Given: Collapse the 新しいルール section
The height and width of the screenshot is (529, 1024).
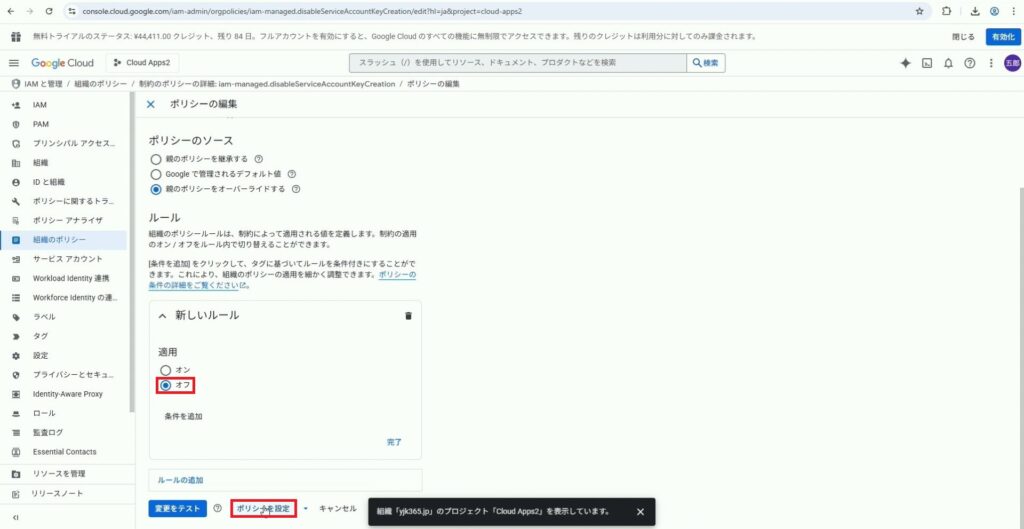Looking at the screenshot, I should click(x=162, y=316).
